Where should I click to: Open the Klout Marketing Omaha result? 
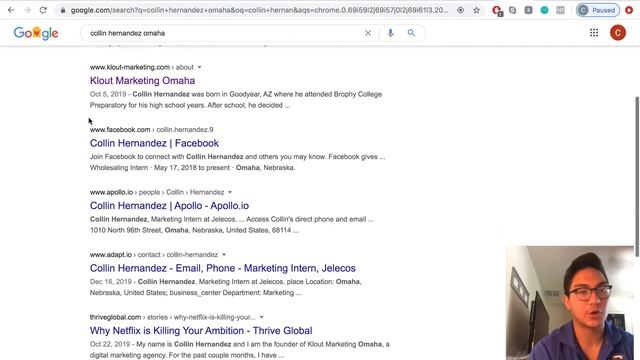tap(142, 80)
